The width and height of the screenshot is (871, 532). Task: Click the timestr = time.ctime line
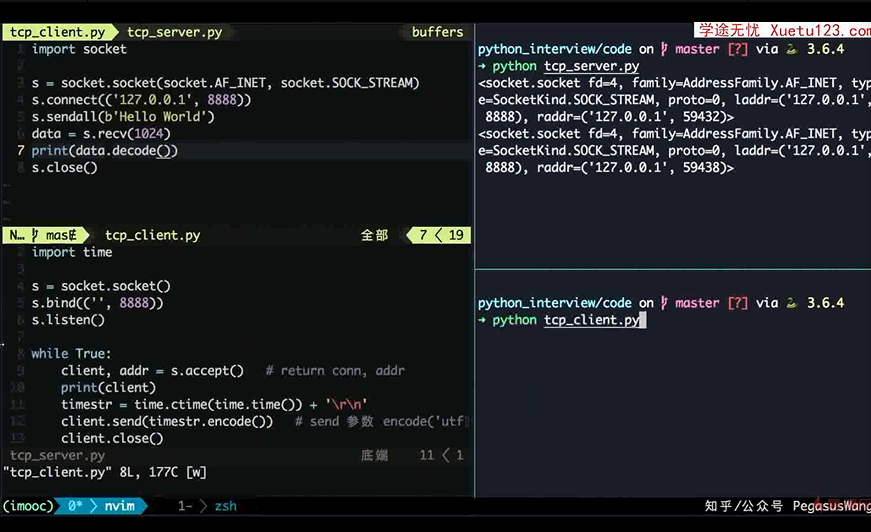(x=214, y=404)
